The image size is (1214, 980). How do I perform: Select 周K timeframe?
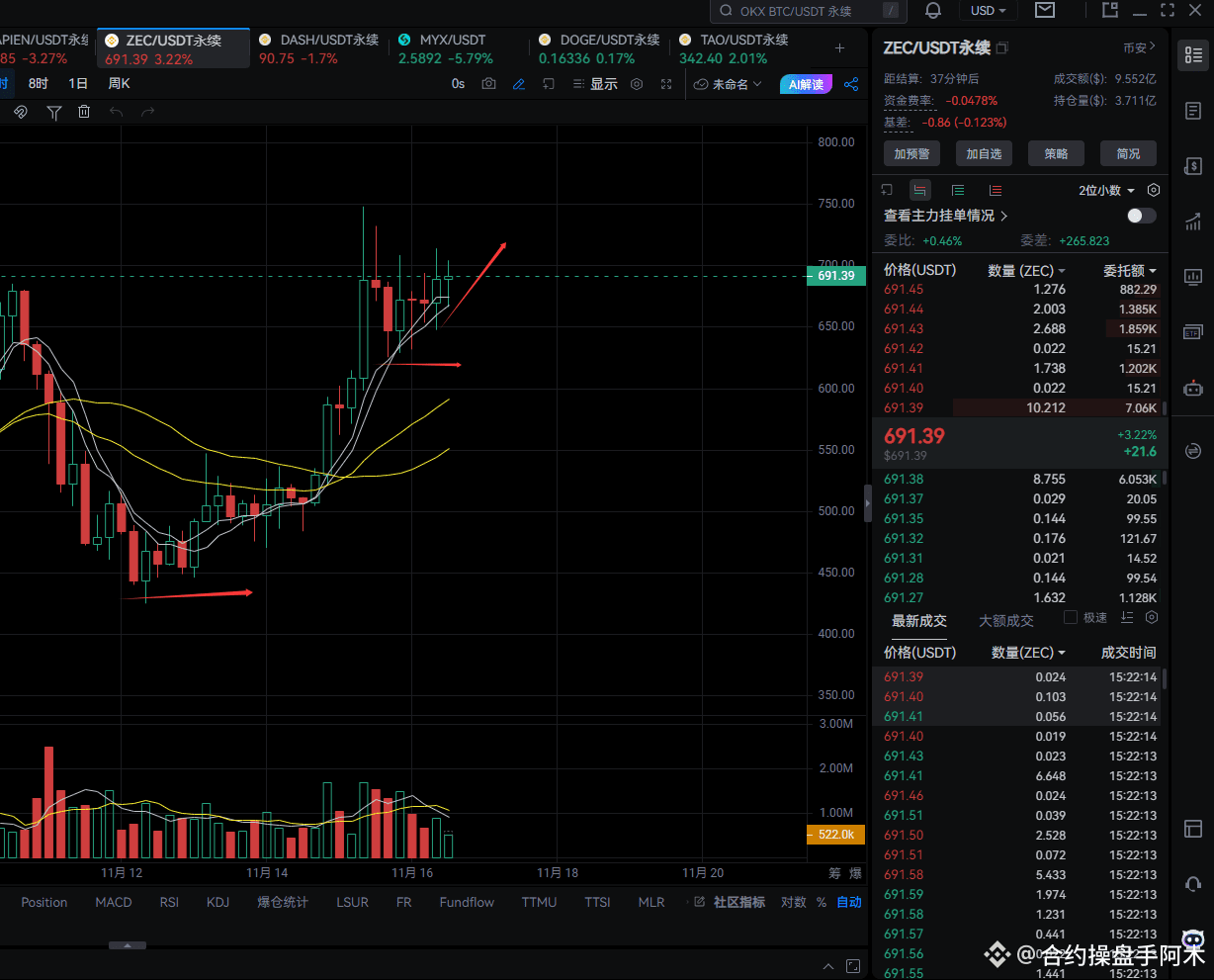point(120,84)
